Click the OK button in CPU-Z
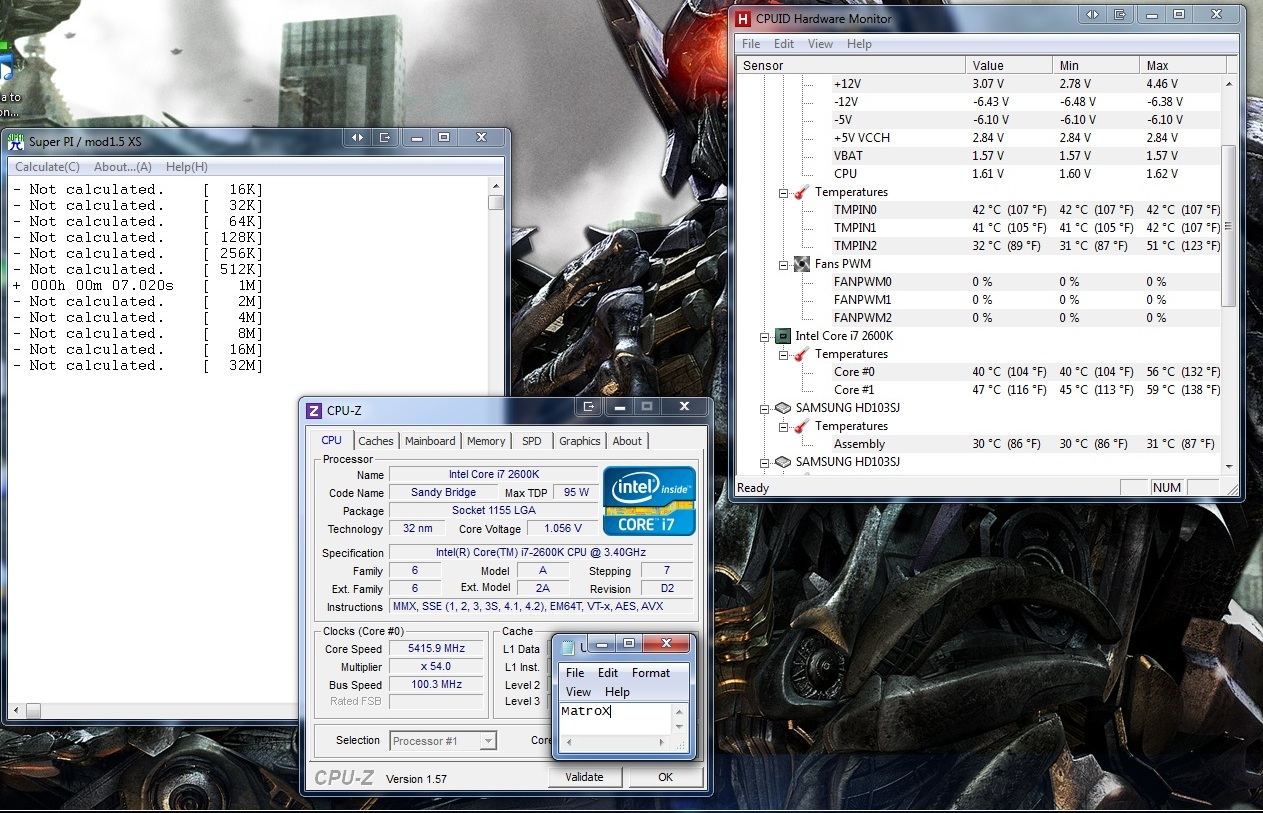The height and width of the screenshot is (813, 1263). click(665, 777)
